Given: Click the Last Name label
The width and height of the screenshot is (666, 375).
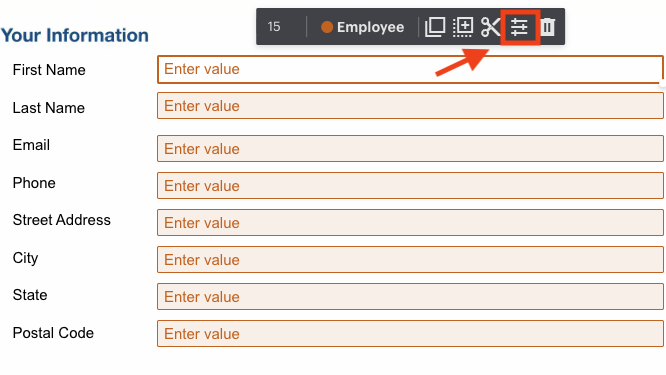Looking at the screenshot, I should [48, 108].
